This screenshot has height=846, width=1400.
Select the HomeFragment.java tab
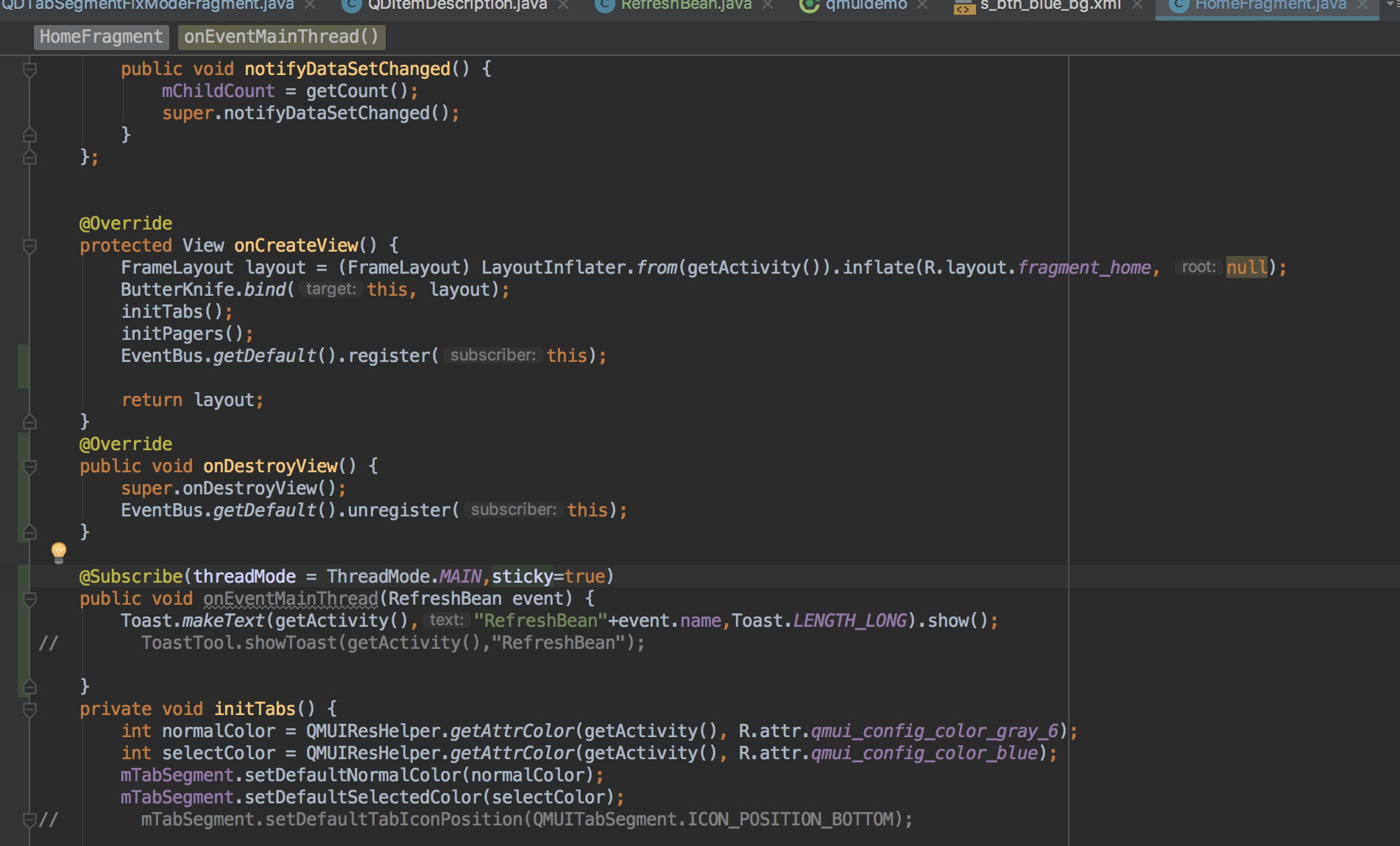(1270, 5)
